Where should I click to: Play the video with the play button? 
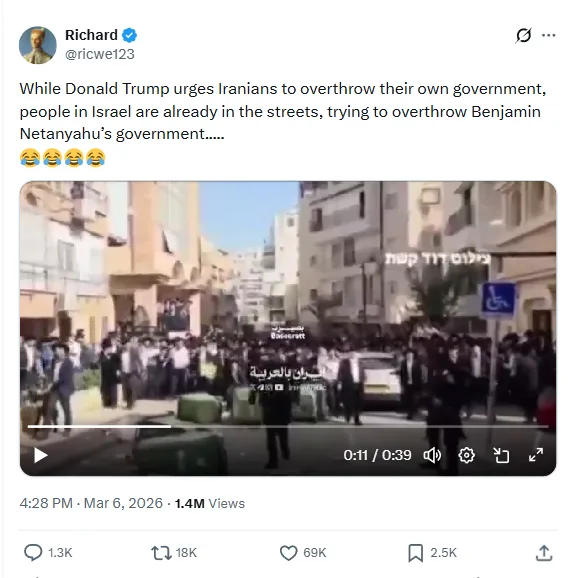pyautogui.click(x=41, y=455)
